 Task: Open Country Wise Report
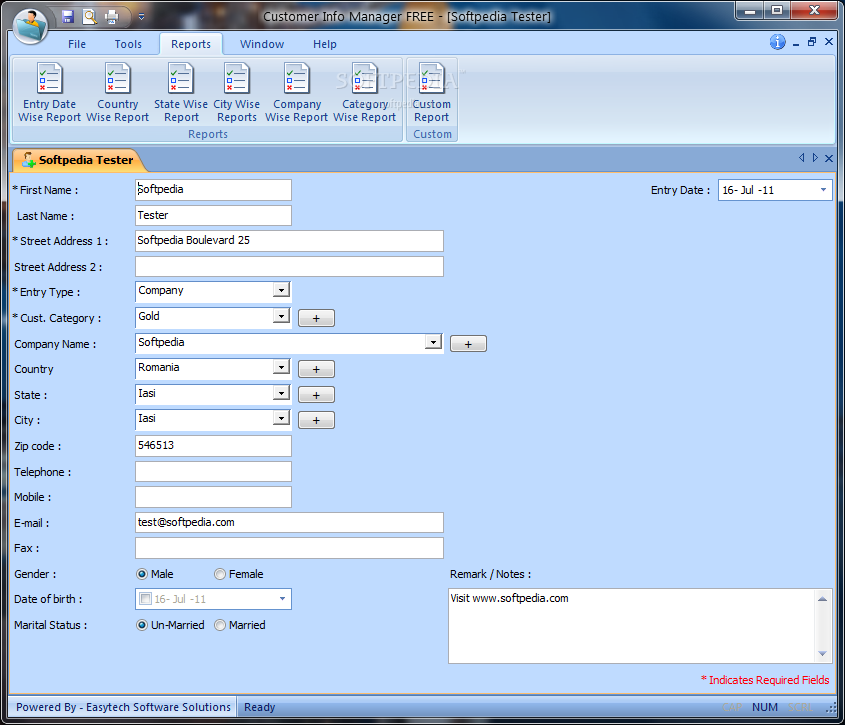tap(117, 93)
